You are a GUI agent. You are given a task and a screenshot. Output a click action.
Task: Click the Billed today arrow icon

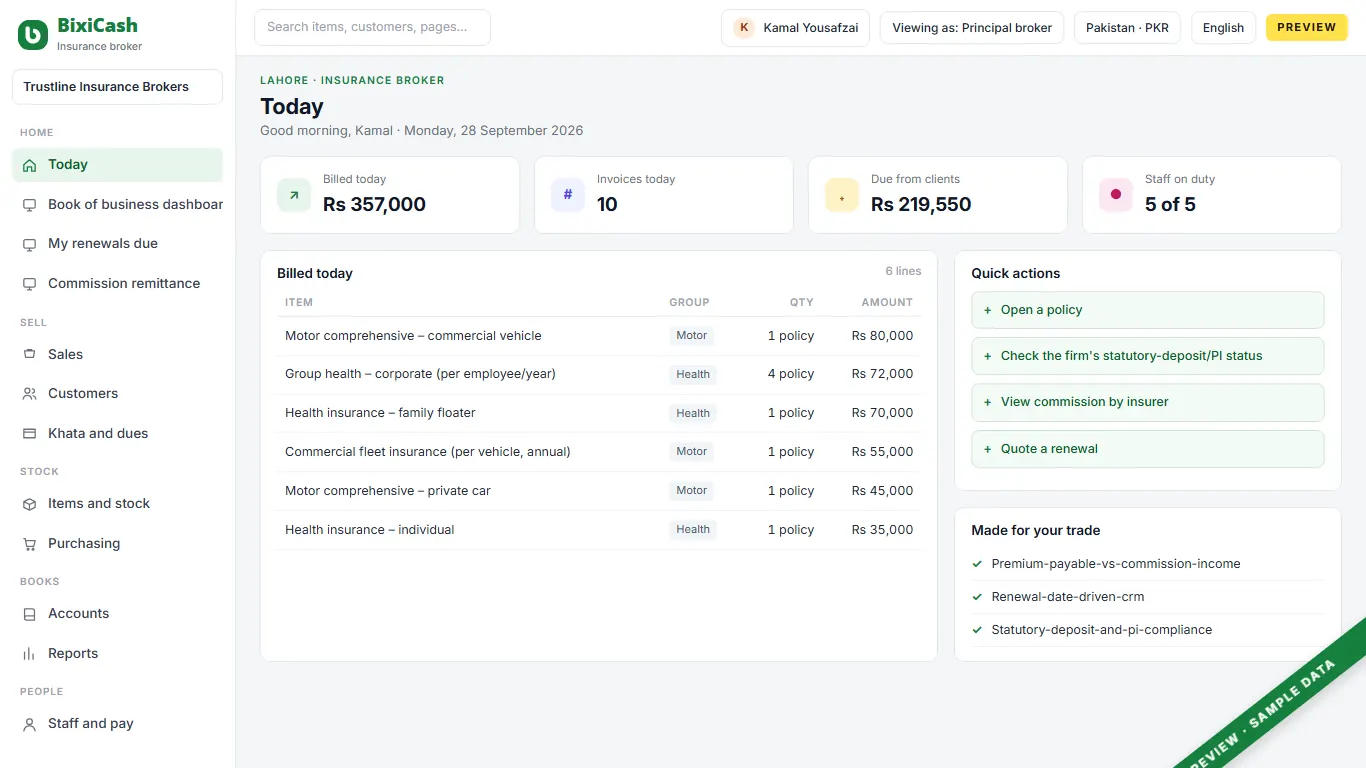[294, 195]
